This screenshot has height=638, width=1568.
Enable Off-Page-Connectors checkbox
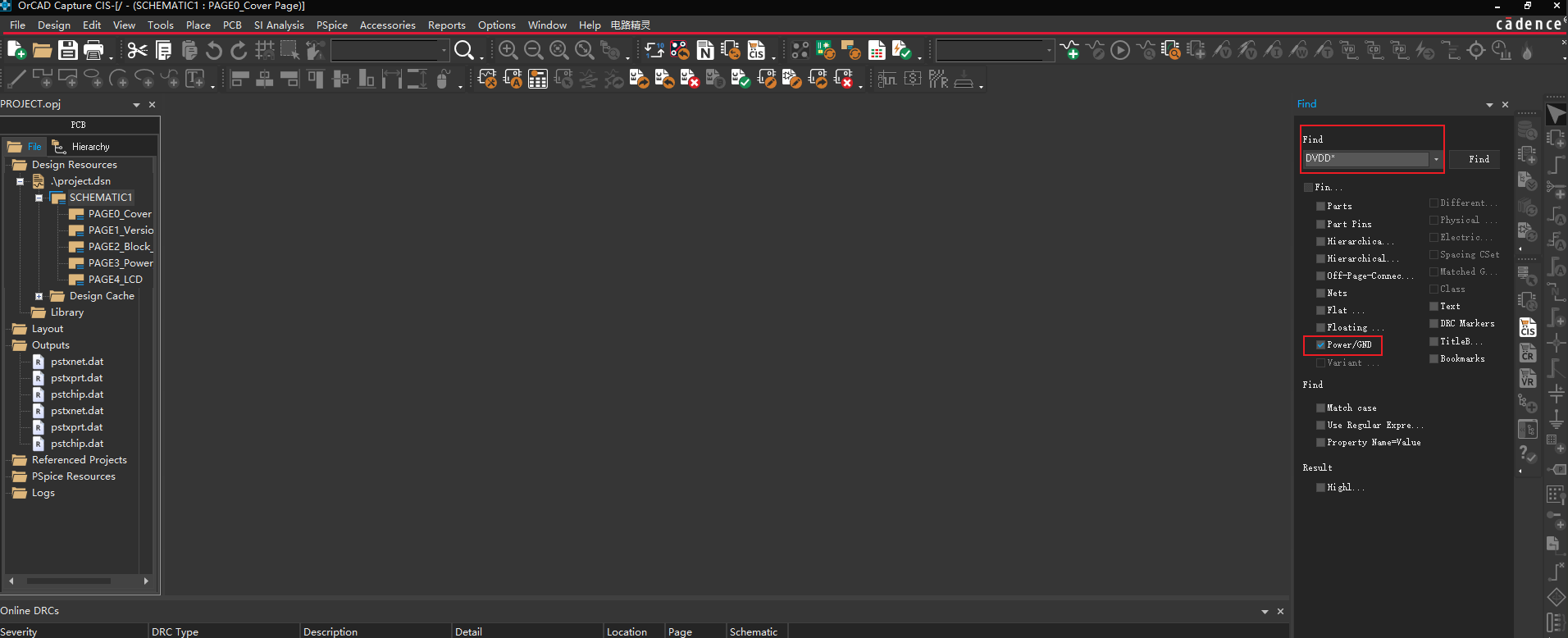click(1320, 276)
